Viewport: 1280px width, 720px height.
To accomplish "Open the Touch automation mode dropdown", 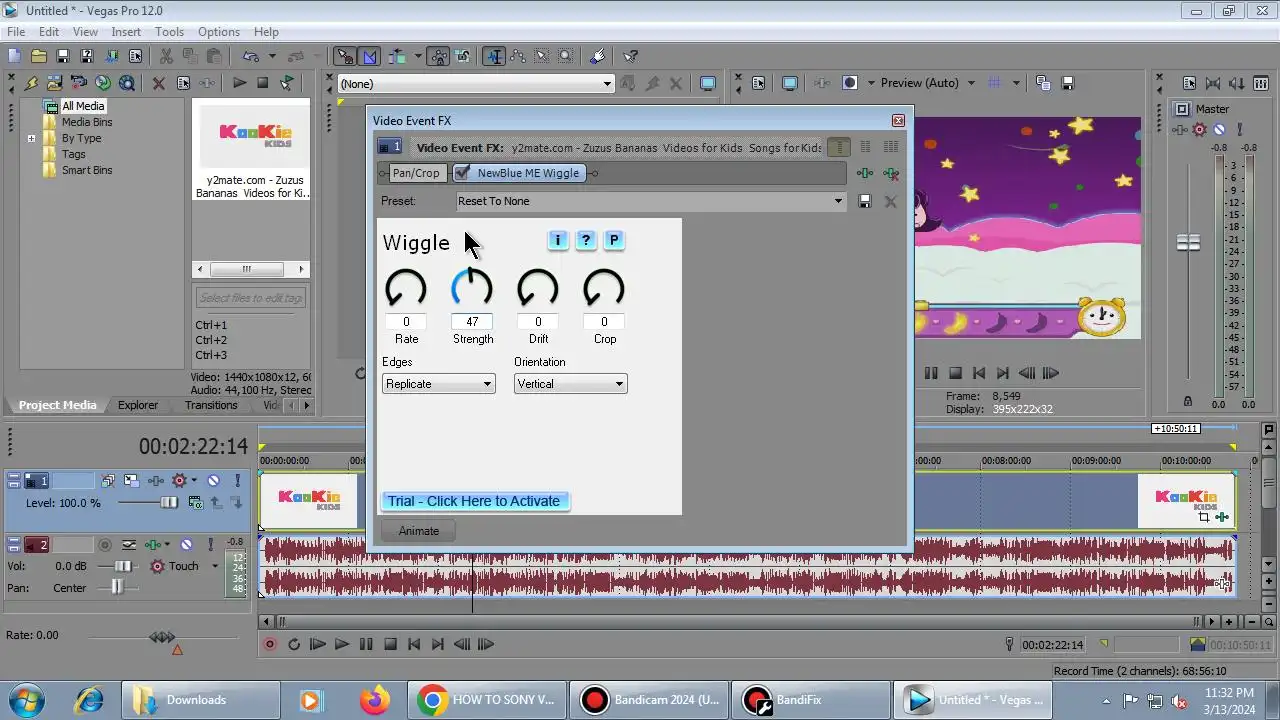I will (x=214, y=566).
